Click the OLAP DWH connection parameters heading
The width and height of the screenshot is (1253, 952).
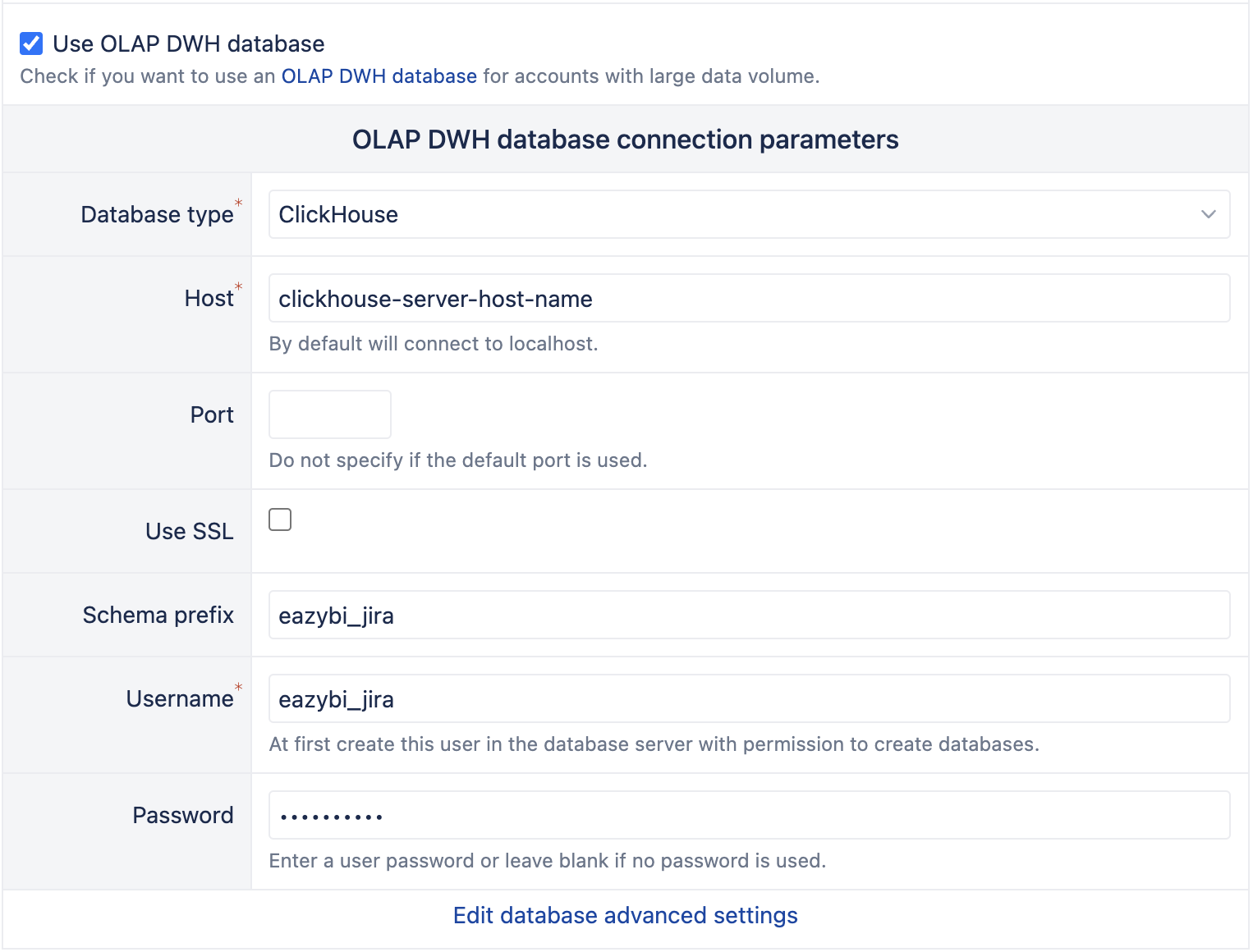(x=625, y=140)
